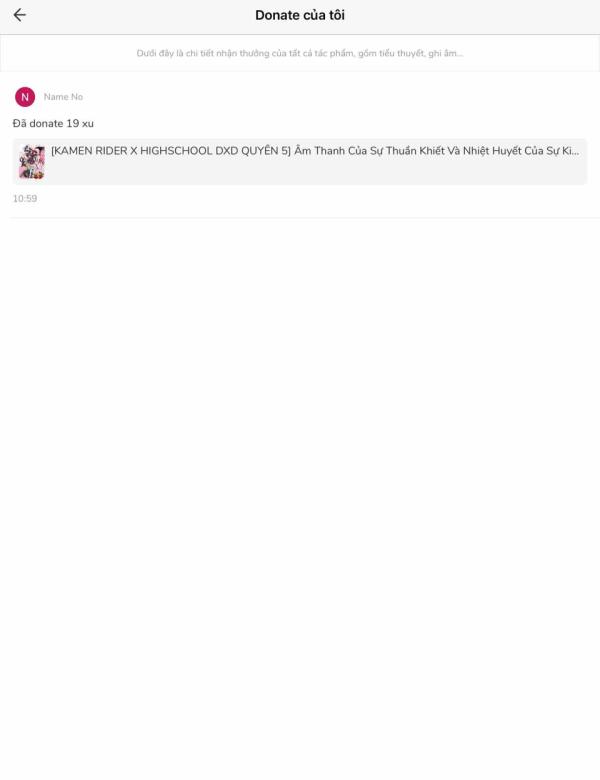Click the description about 'nhận thưởng' details
Viewport: 600px width, 780px height.
pyautogui.click(x=300, y=53)
